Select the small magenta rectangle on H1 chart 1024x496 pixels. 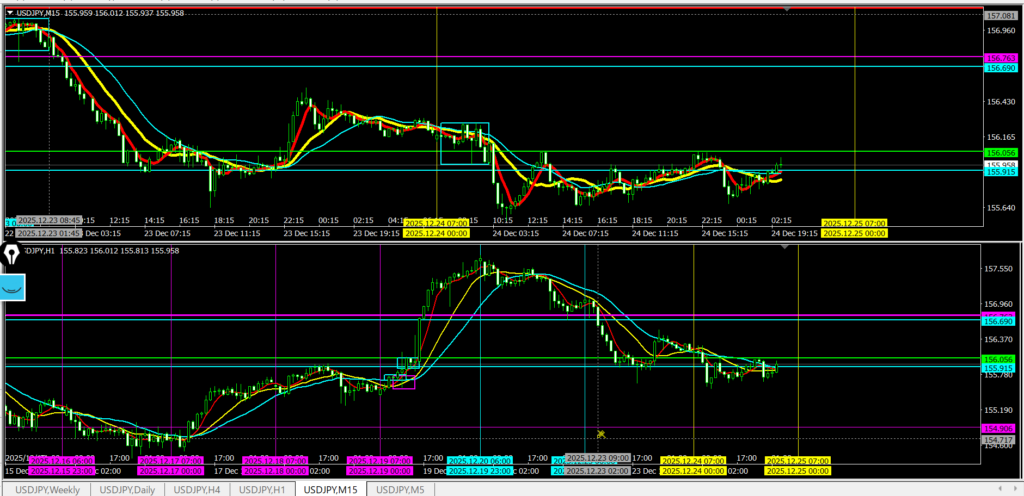pyautogui.click(x=403, y=381)
